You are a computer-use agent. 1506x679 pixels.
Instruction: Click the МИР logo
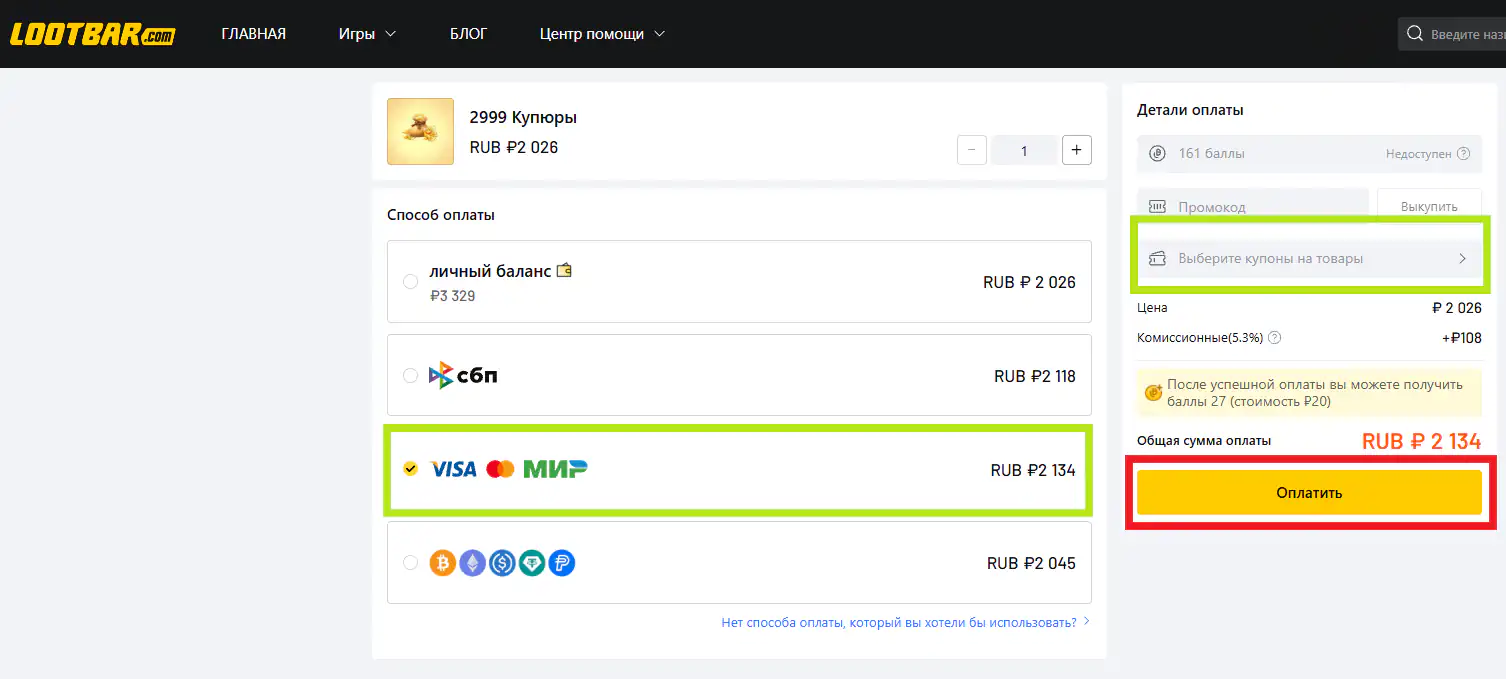(x=555, y=469)
